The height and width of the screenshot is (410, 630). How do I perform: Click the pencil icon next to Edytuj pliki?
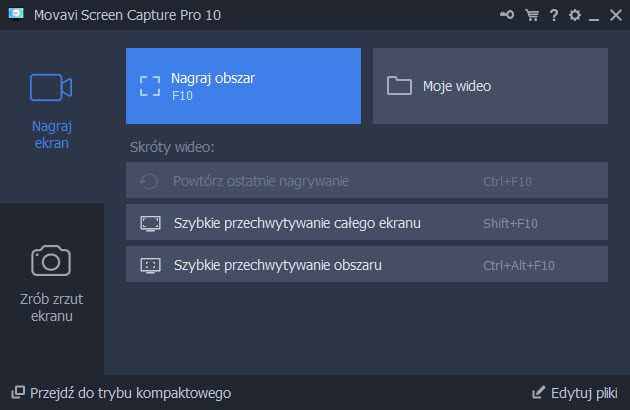point(540,393)
